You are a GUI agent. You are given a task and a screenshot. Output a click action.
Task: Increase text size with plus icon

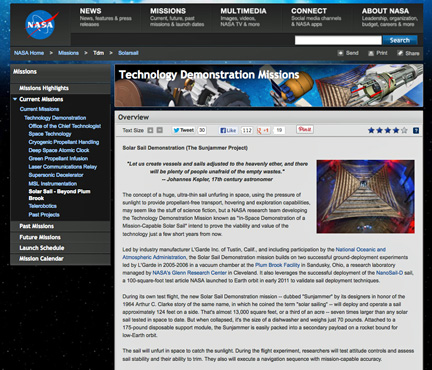[x=150, y=130]
